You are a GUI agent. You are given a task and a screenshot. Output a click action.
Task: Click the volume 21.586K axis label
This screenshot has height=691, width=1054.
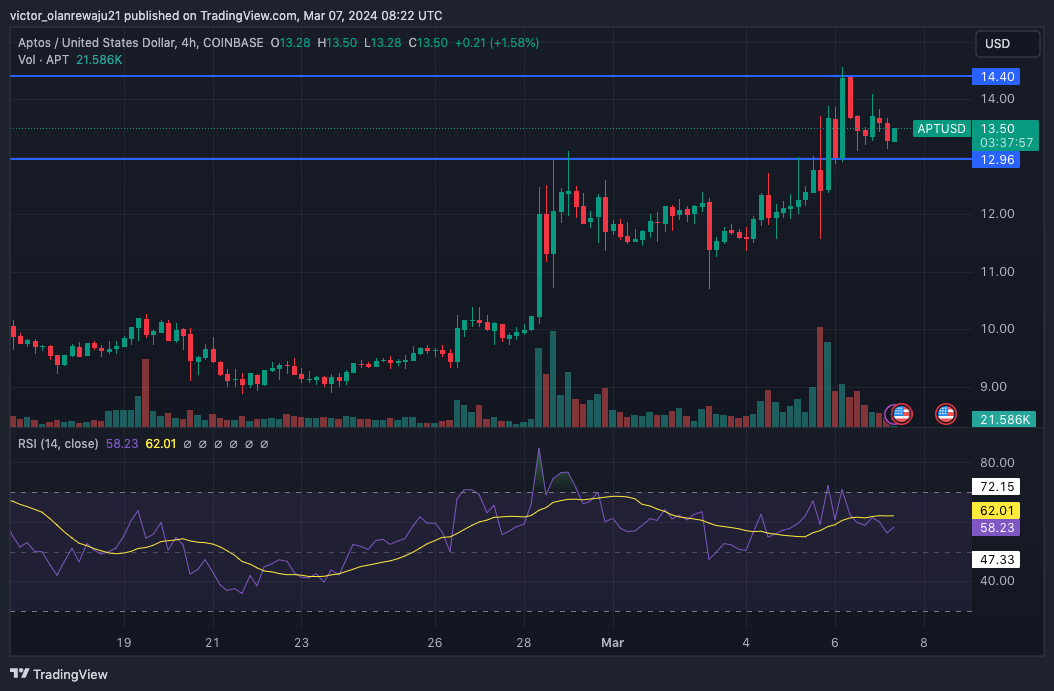click(1004, 419)
